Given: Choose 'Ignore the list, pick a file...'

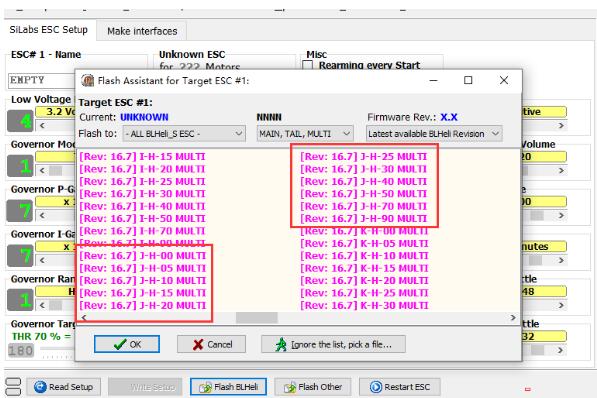Looking at the screenshot, I should [x=333, y=344].
